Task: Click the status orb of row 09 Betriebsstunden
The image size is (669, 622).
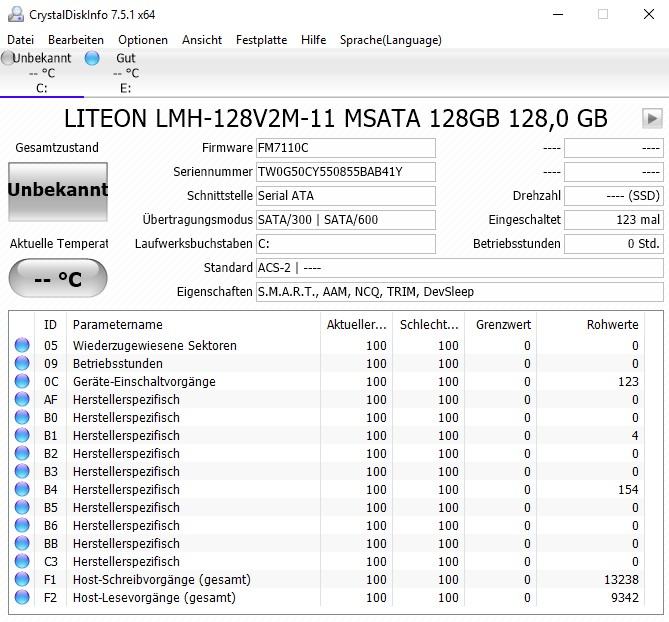Action: click(x=22, y=363)
